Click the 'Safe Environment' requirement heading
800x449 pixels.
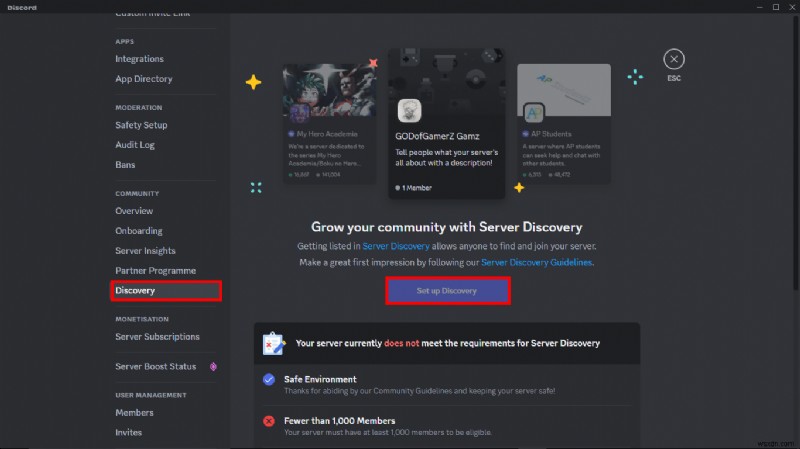[320, 379]
